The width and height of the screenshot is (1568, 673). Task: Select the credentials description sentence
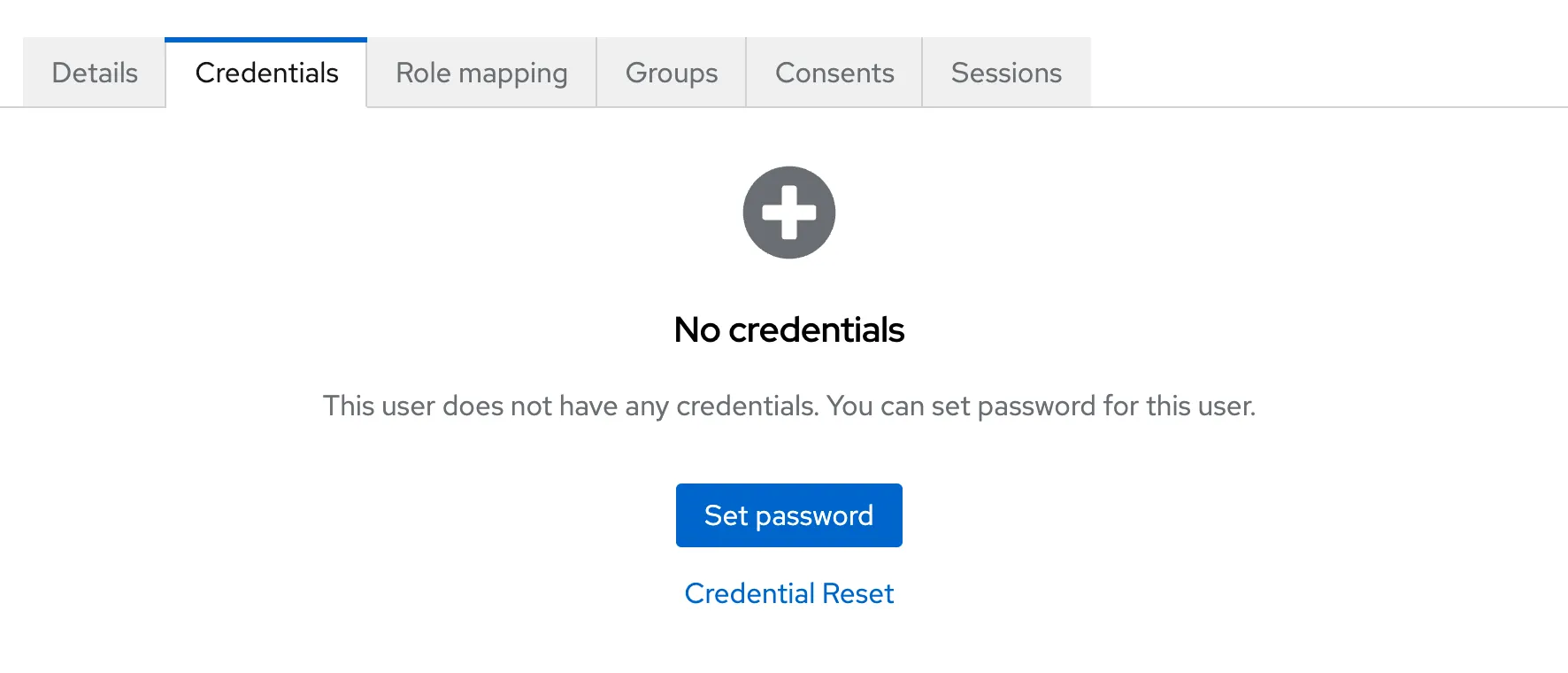(x=788, y=406)
